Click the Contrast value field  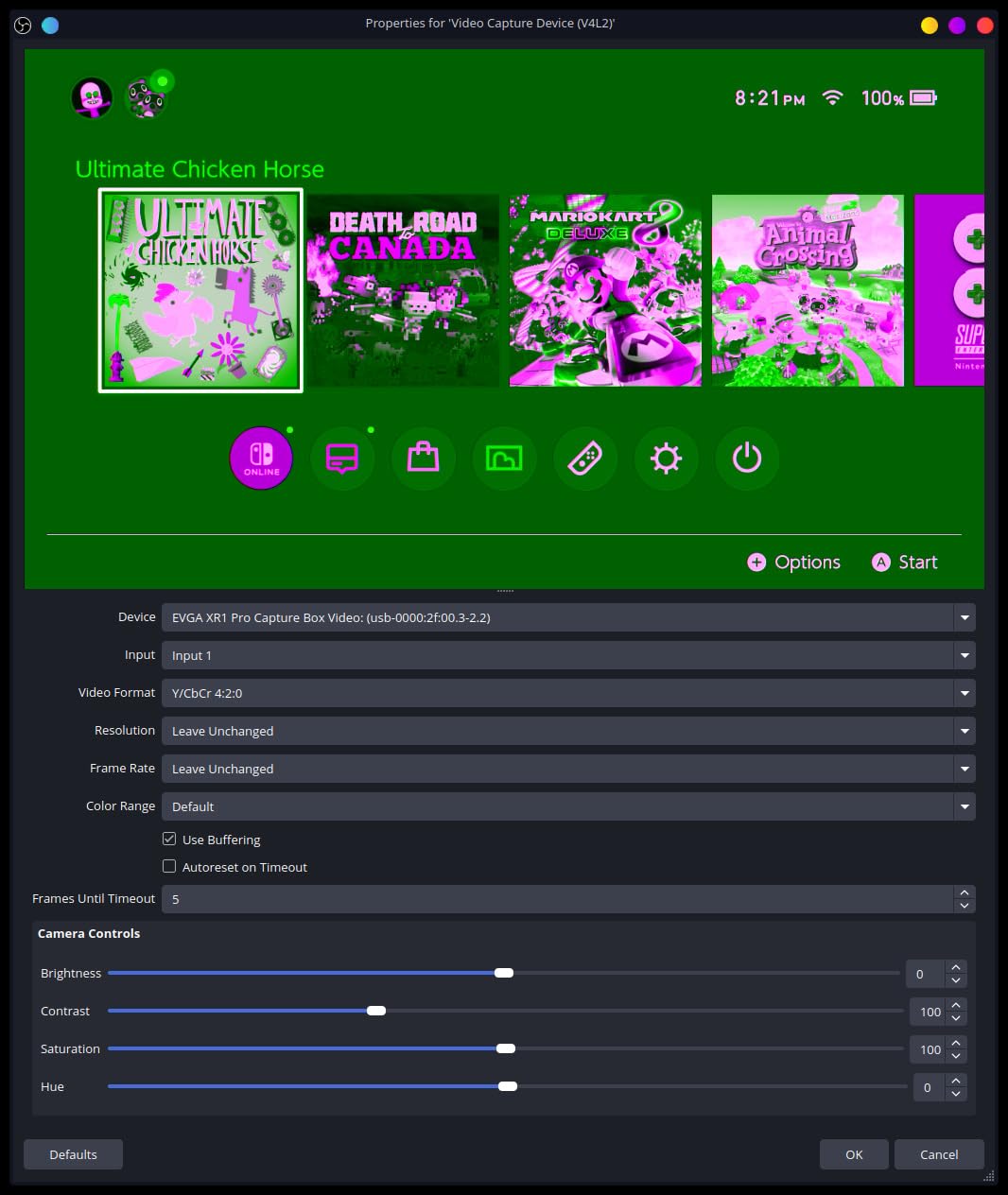(x=927, y=1012)
